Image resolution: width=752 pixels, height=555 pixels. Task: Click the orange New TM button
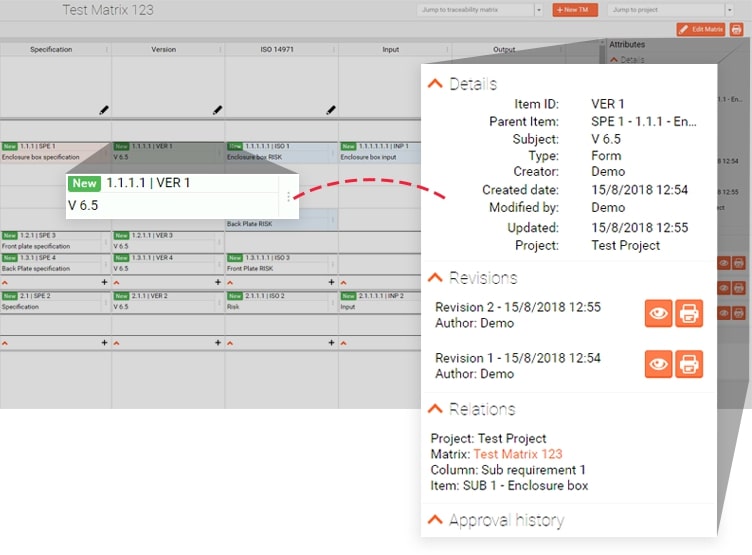click(x=575, y=10)
